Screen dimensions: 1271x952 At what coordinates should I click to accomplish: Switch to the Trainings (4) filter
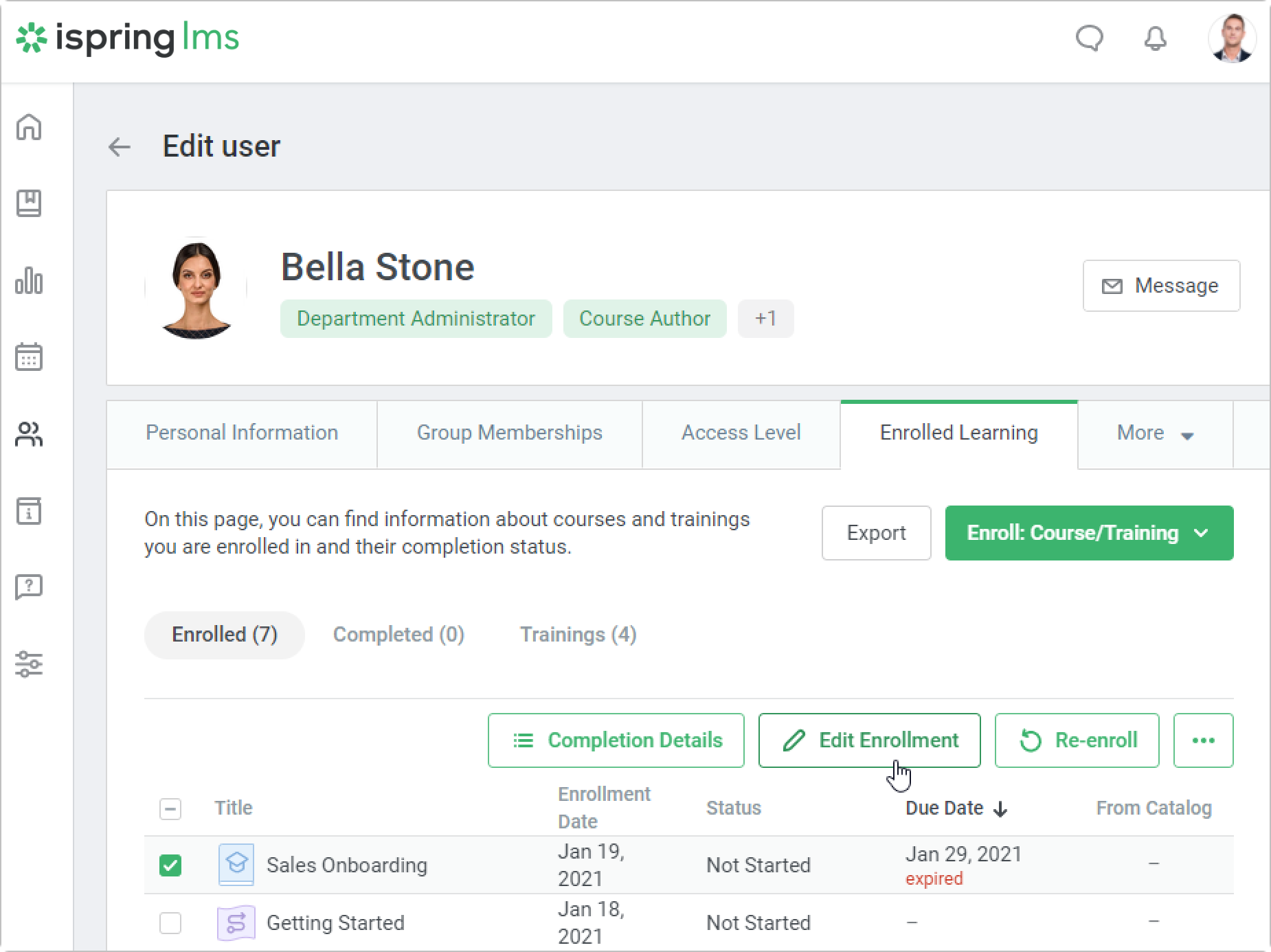(578, 635)
